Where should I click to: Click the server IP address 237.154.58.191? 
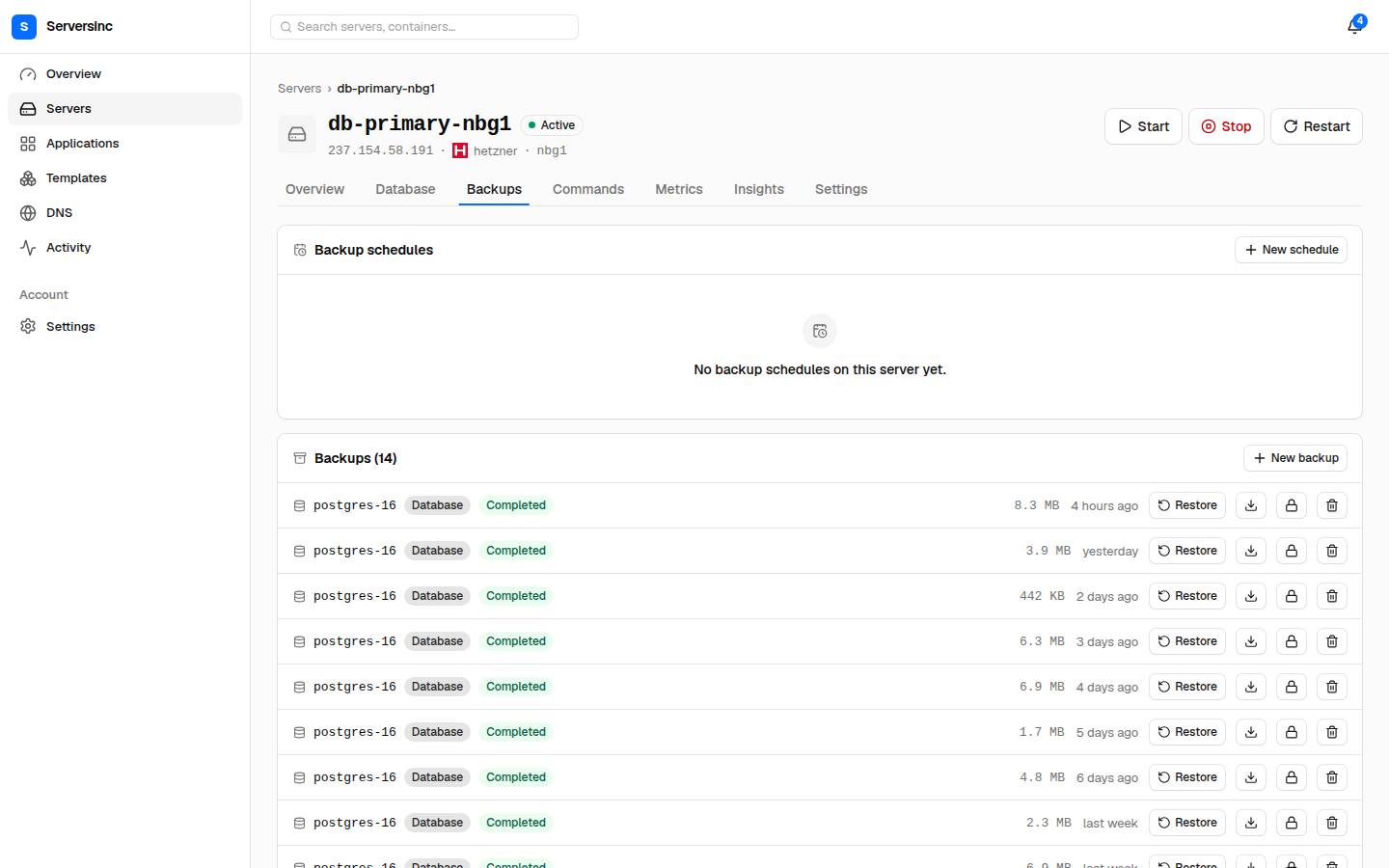(381, 150)
